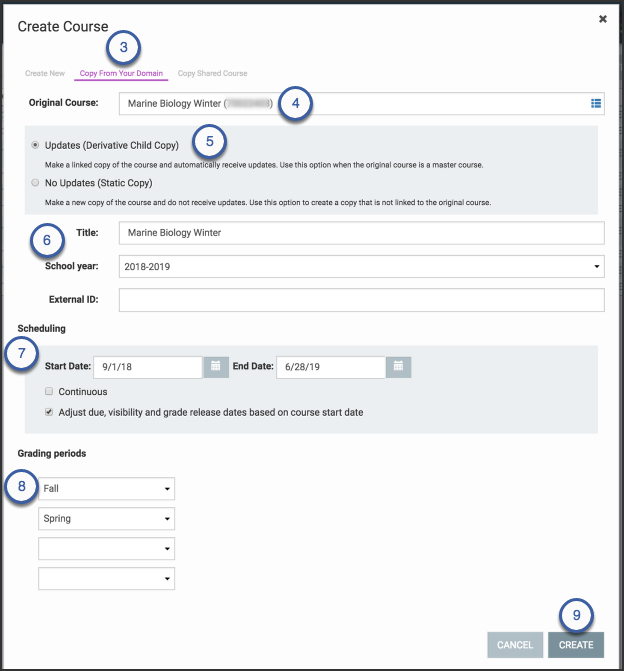Click into the Original Course field
Image resolution: width=624 pixels, height=671 pixels.
point(362,104)
